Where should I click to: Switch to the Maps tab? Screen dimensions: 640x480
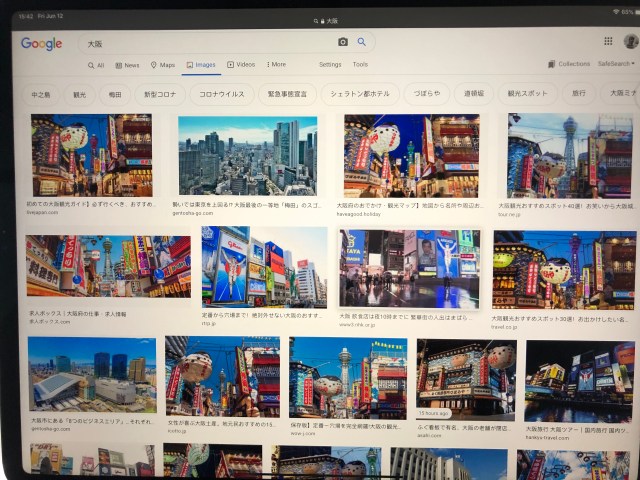(162, 65)
